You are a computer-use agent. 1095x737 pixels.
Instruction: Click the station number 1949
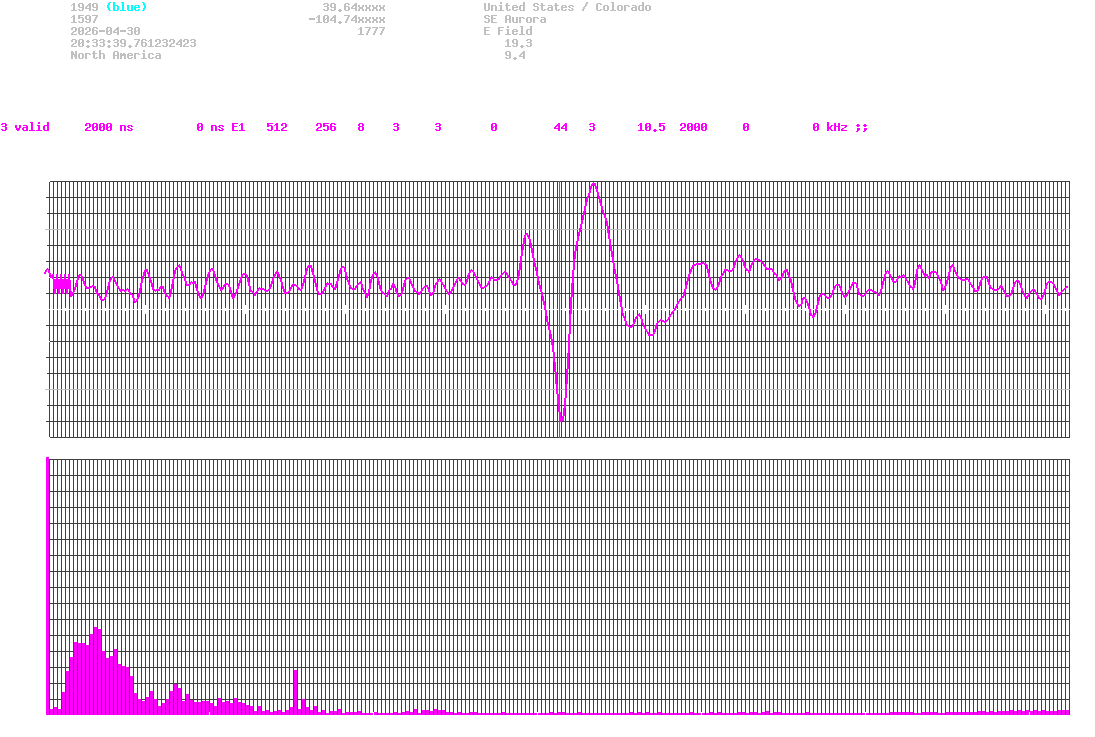tap(84, 7)
